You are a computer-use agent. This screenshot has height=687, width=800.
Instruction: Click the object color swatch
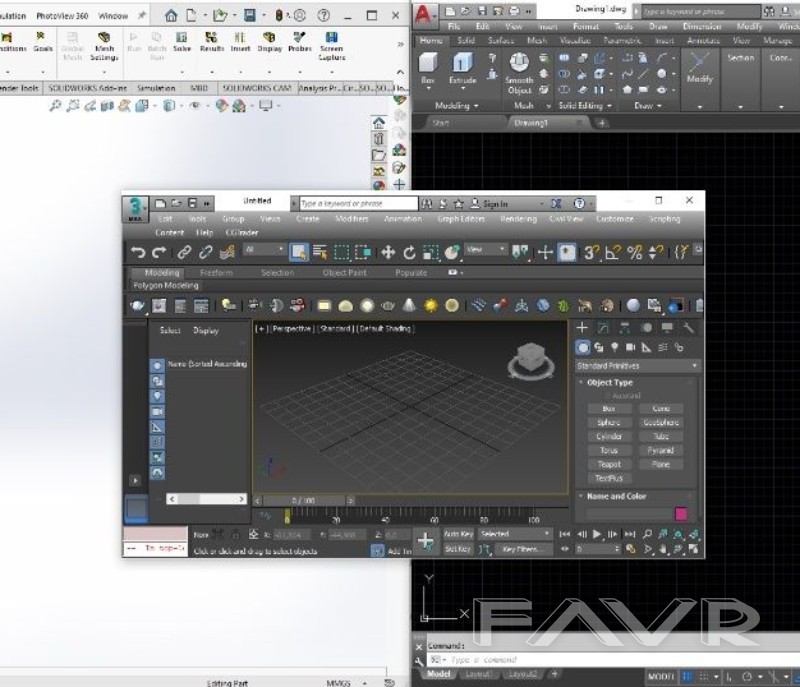681,514
